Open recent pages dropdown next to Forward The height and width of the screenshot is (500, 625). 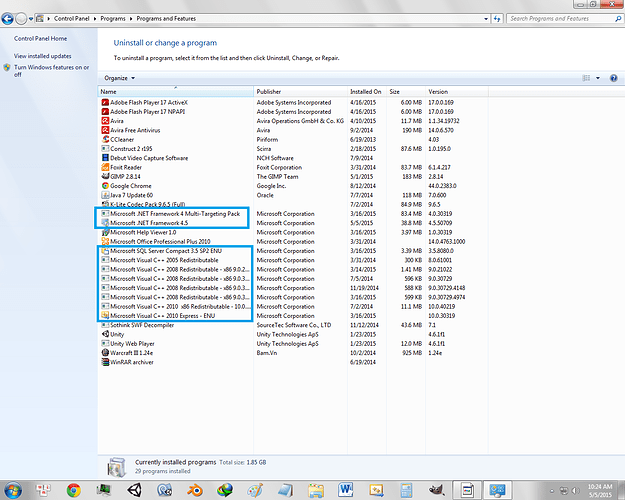coord(31,19)
